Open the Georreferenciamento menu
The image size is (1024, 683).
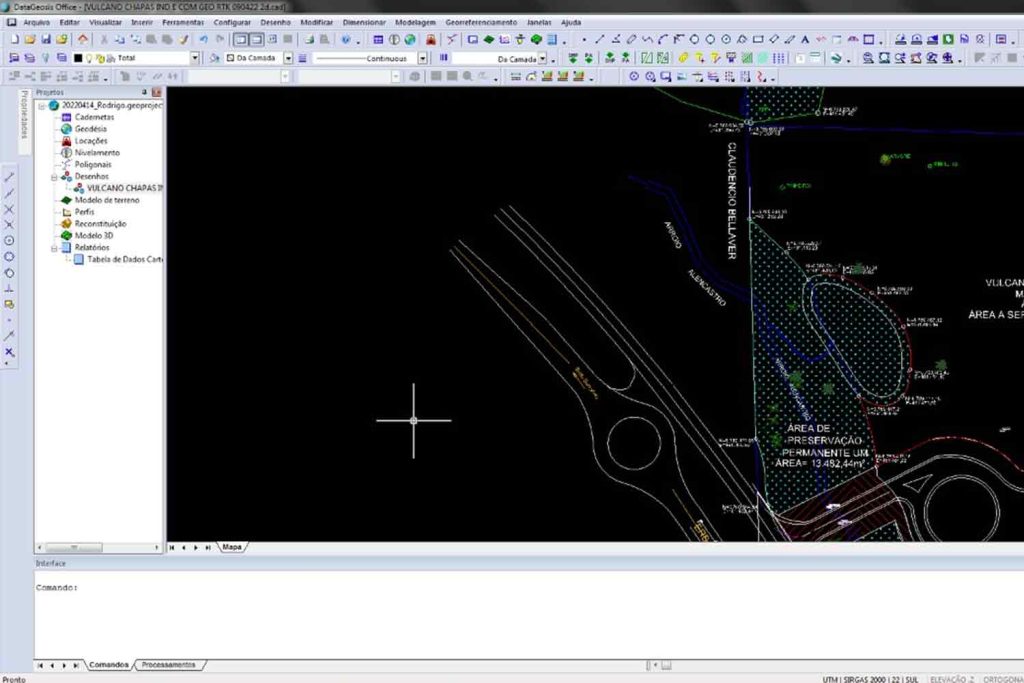481,22
